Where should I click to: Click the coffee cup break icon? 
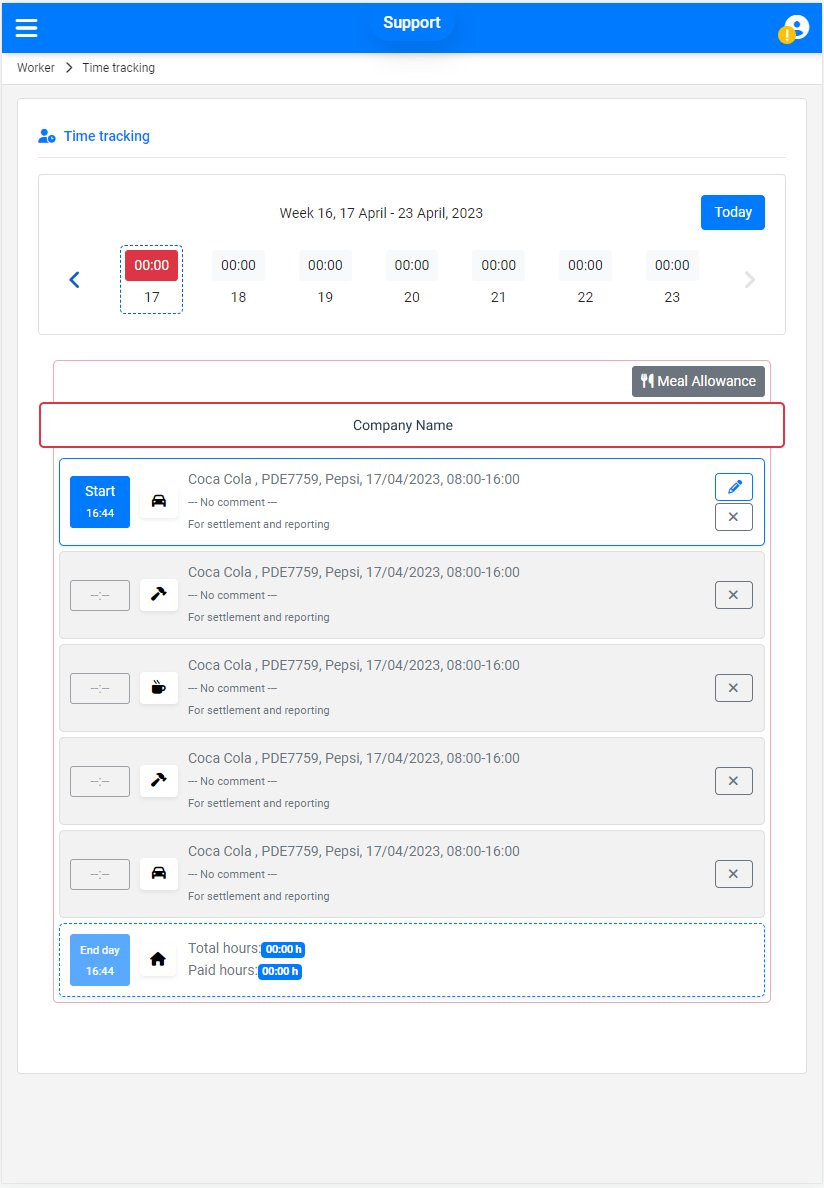click(x=158, y=688)
